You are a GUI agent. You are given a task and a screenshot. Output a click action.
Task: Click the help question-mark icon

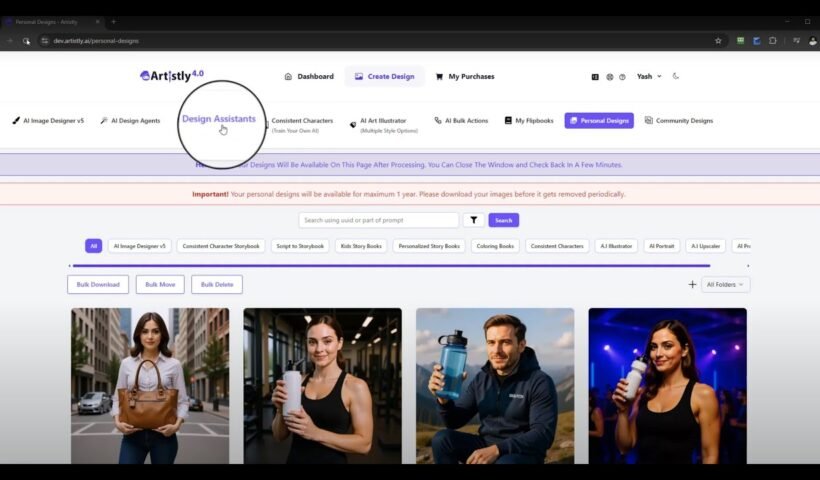click(x=622, y=77)
